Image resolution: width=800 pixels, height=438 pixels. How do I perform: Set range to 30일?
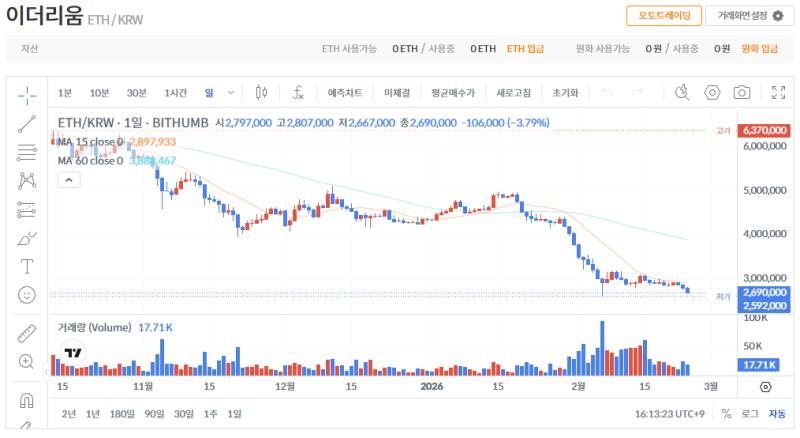coord(184,414)
